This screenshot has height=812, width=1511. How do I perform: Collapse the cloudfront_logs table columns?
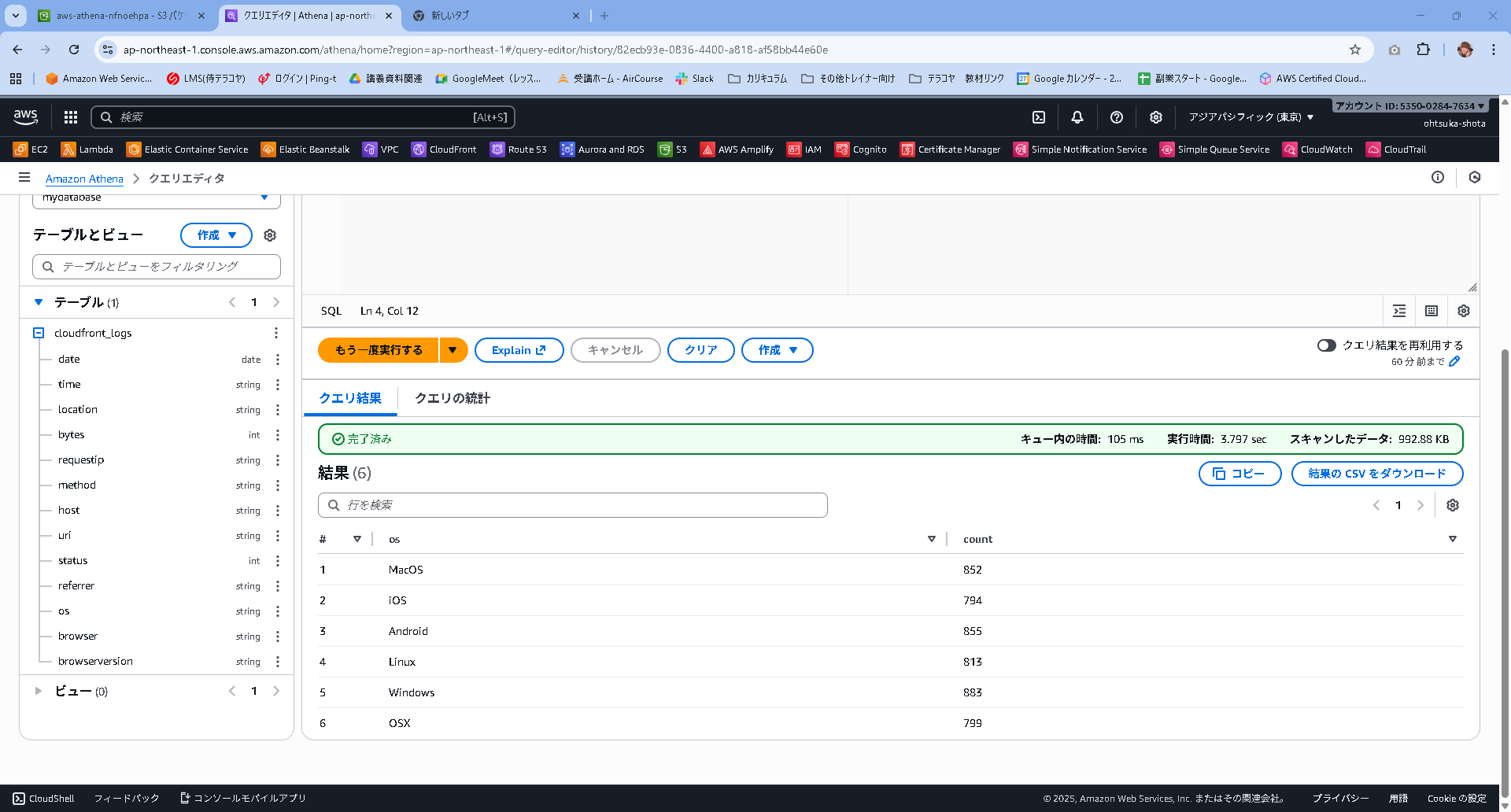(39, 333)
